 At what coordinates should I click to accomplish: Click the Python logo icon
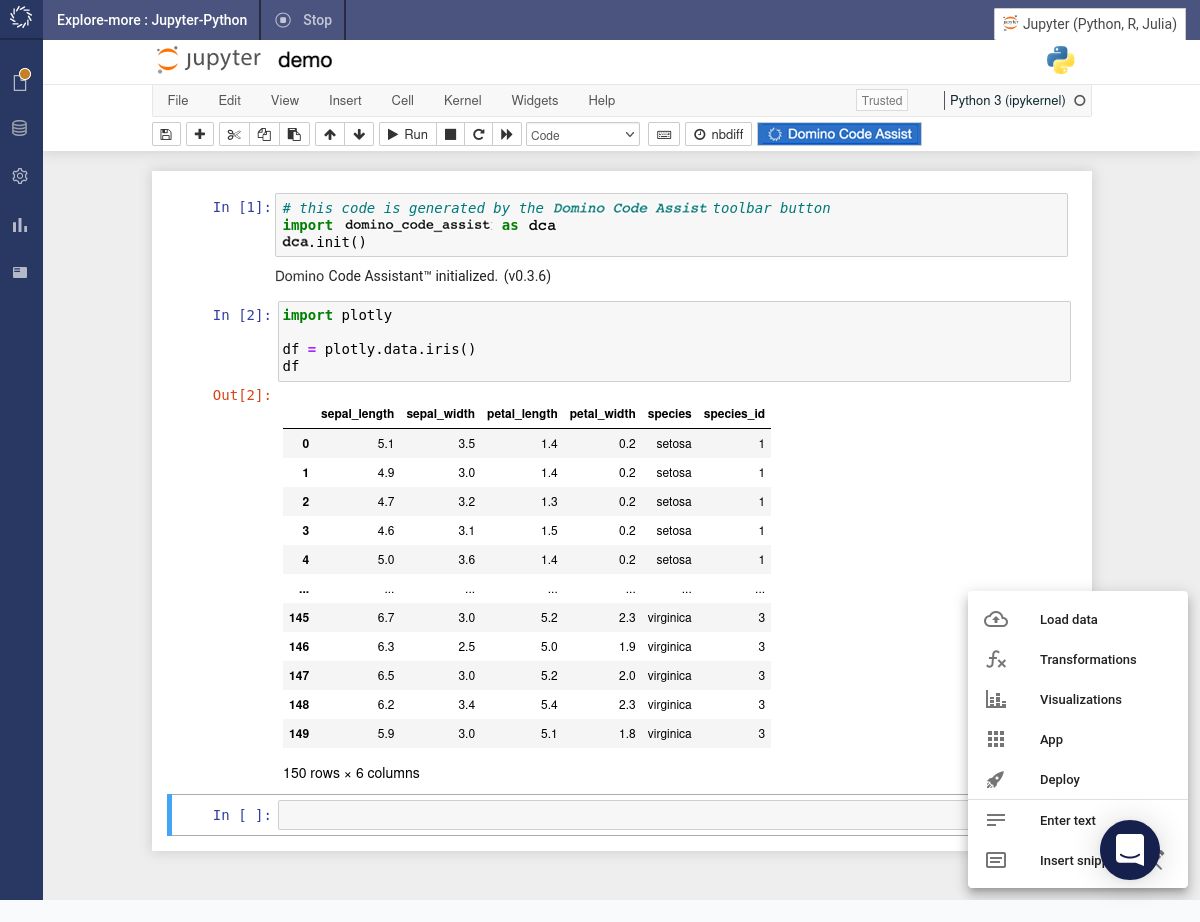(1060, 60)
